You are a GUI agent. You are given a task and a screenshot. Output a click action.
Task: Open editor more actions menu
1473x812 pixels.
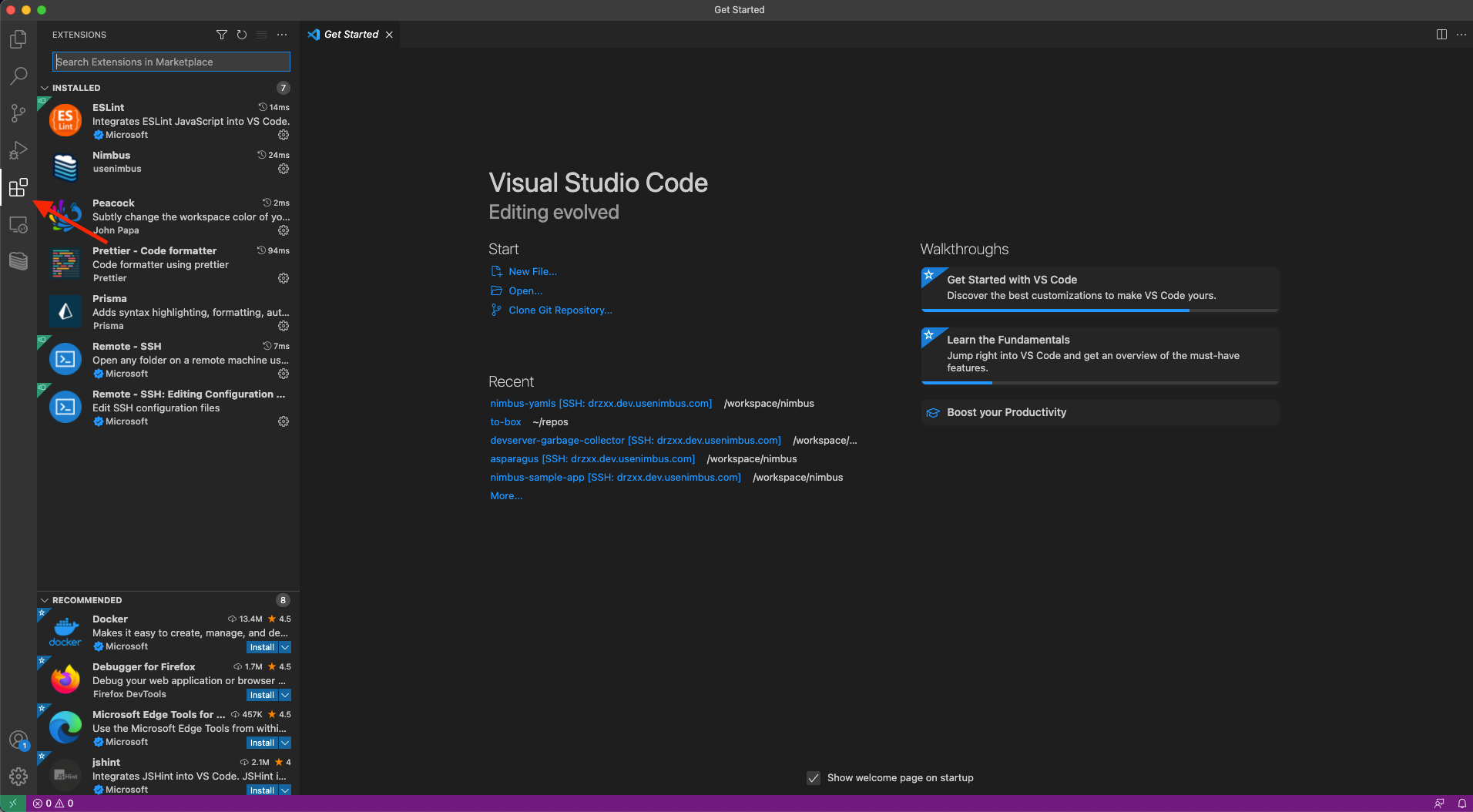tap(1461, 35)
